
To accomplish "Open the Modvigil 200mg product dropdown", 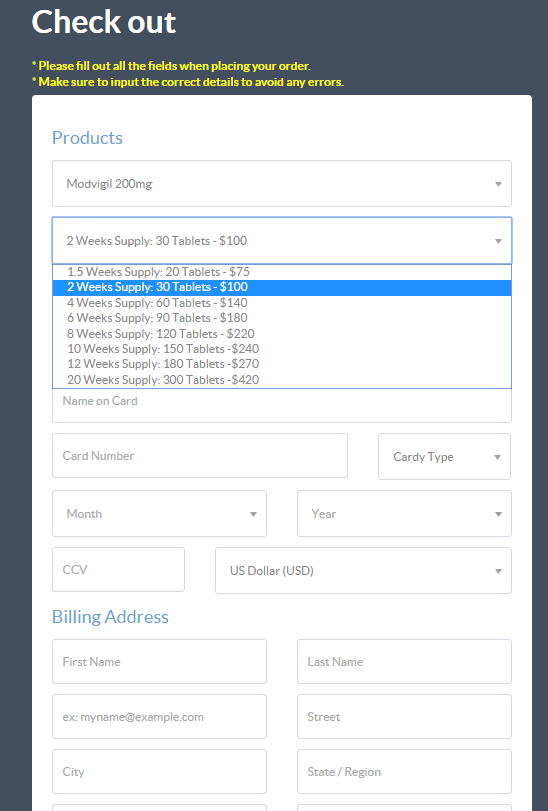I will (x=282, y=184).
